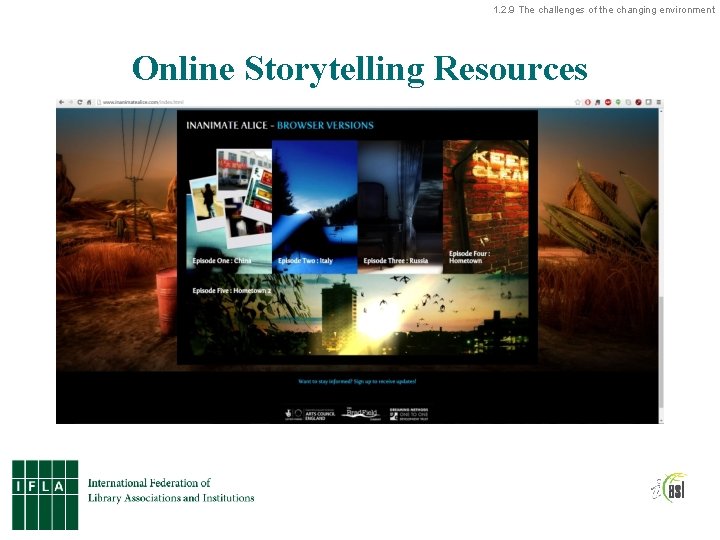Click 'Episode One : China' caption
Image resolution: width=720 pixels, height=540 pixels.
222,261
